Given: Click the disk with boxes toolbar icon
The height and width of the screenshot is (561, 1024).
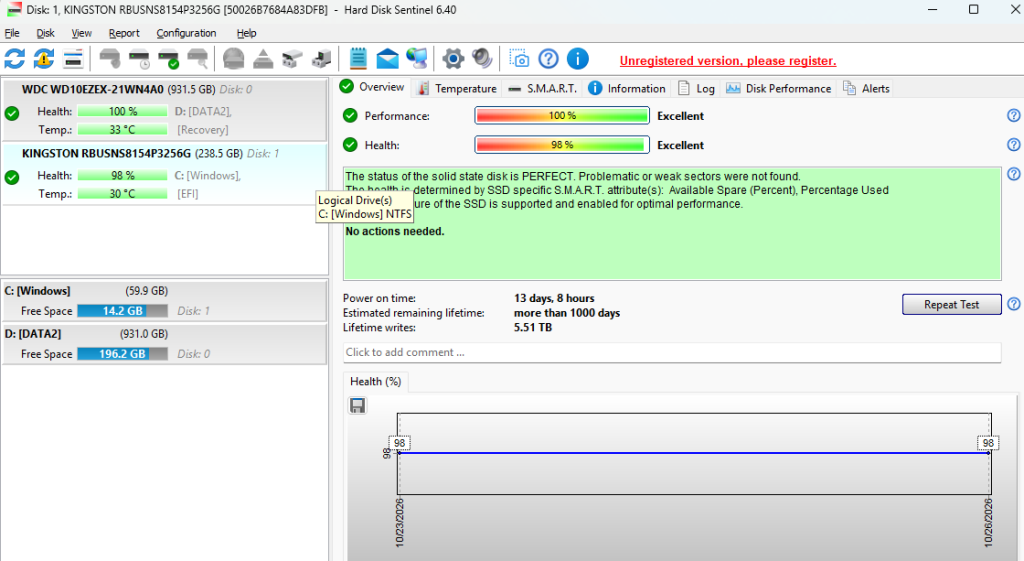Looking at the screenshot, I should pos(292,59).
